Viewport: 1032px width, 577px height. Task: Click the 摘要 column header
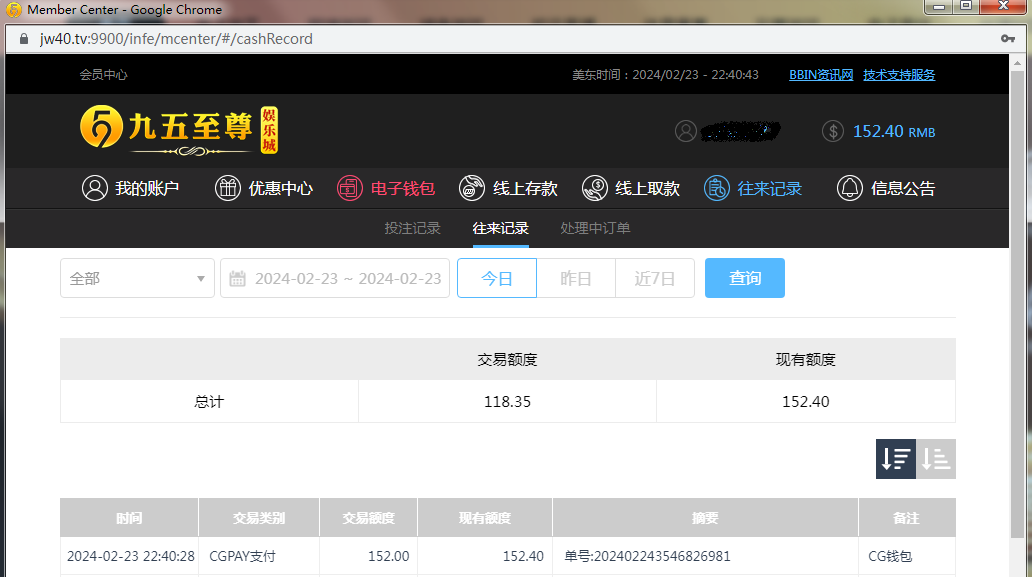point(705,518)
